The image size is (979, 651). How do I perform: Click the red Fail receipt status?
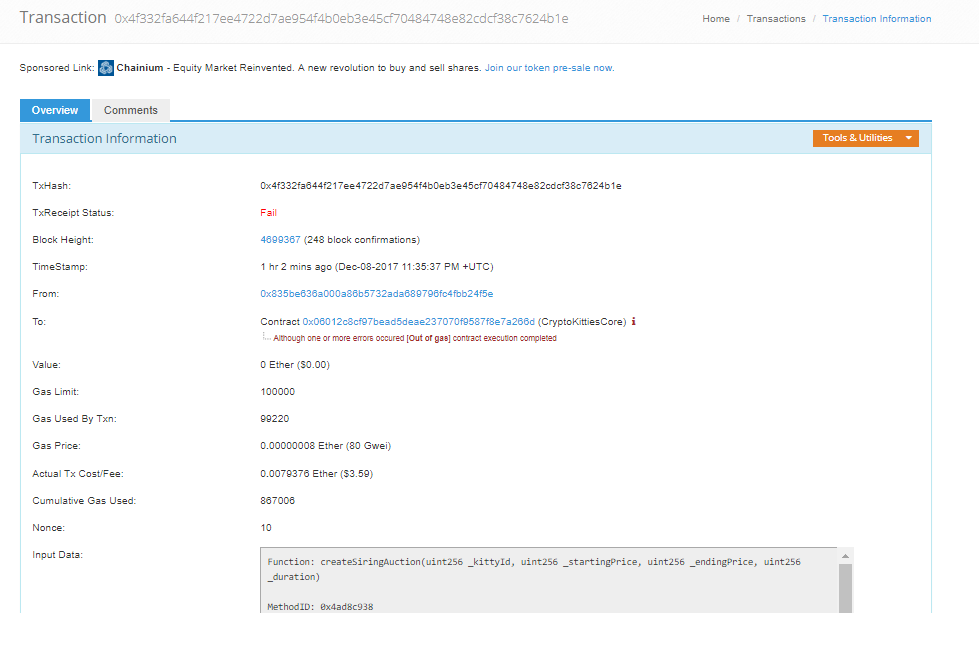pyautogui.click(x=268, y=213)
